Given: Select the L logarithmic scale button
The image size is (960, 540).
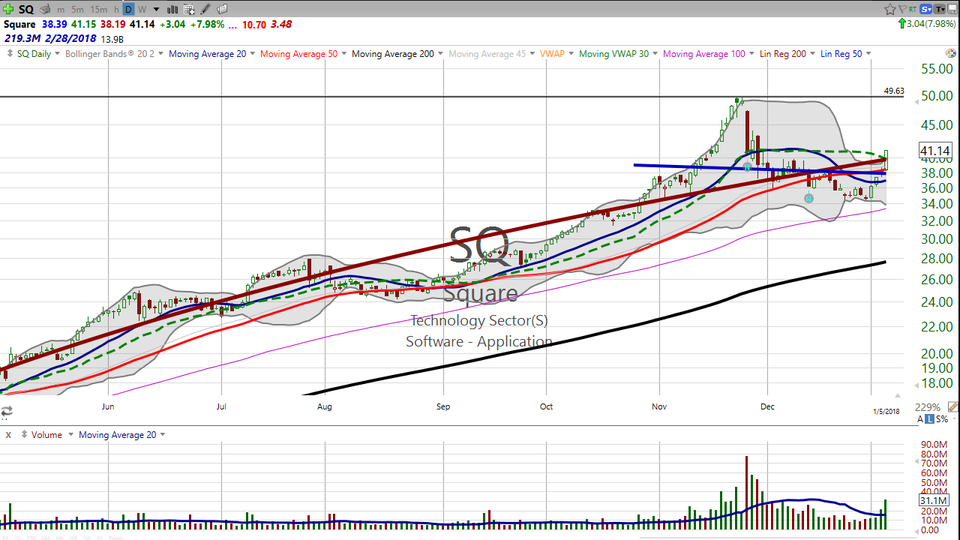Looking at the screenshot, I should (x=930, y=419).
